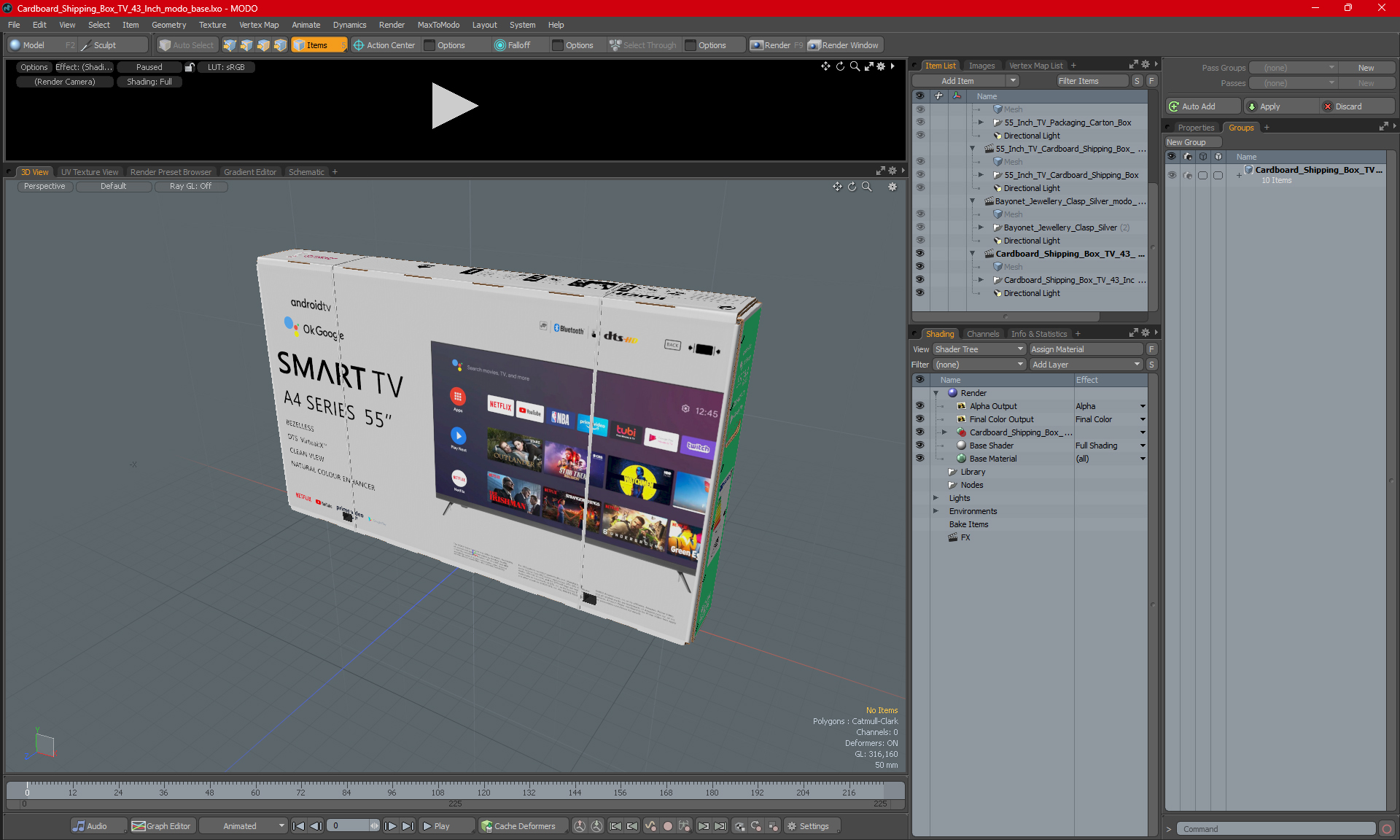This screenshot has width=1400, height=840.
Task: Toggle group visibility for Cardboard_Shipping_Box_TV group
Action: 1172,175
